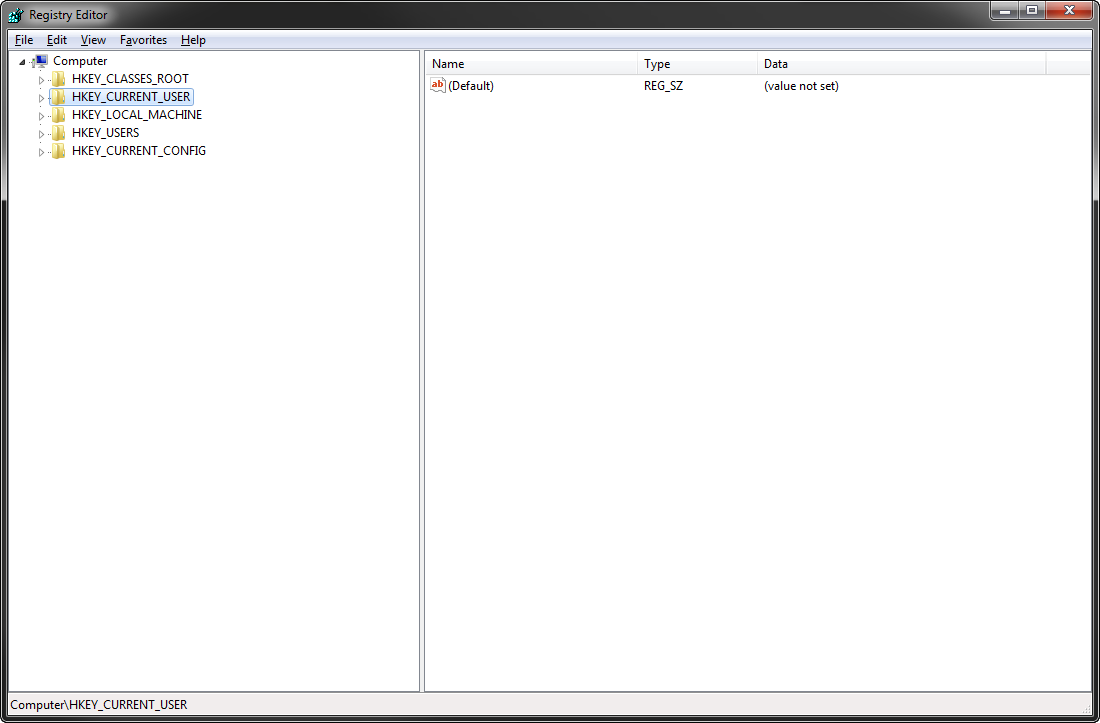Select the HKEY_USERS label
The height and width of the screenshot is (723, 1100).
[106, 133]
